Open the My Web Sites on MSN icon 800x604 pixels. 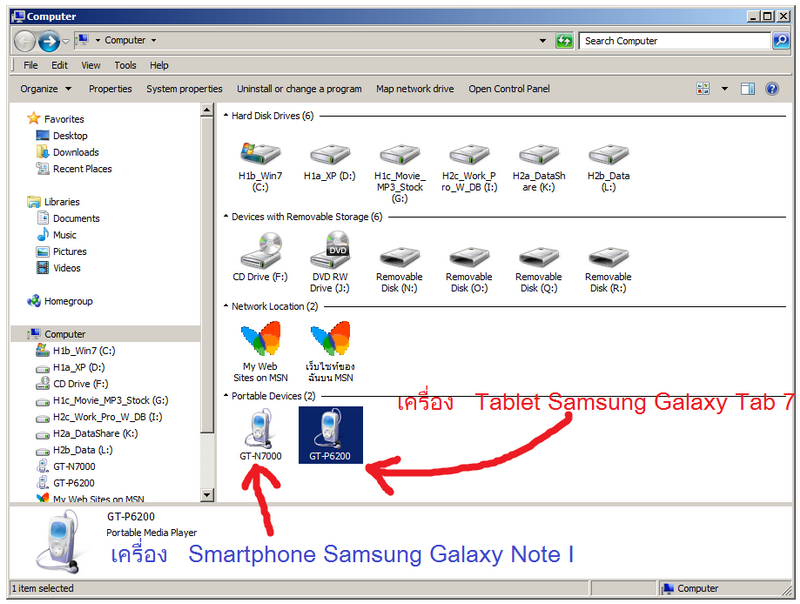[x=260, y=339]
